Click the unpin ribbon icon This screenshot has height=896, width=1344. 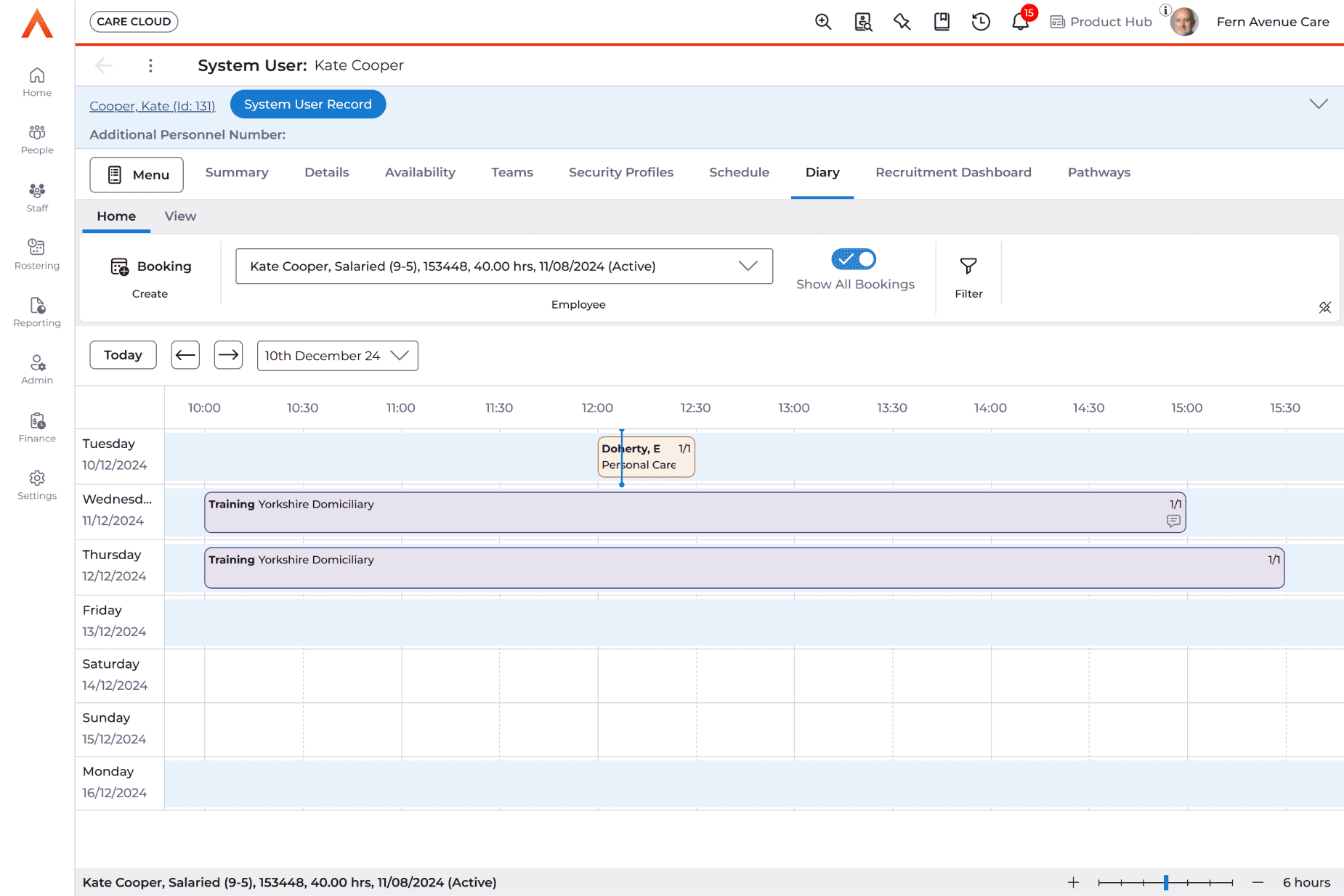pyautogui.click(x=1324, y=307)
